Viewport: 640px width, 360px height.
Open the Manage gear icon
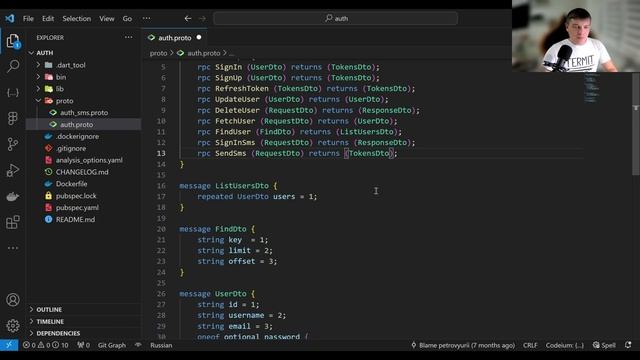pyautogui.click(x=13, y=326)
